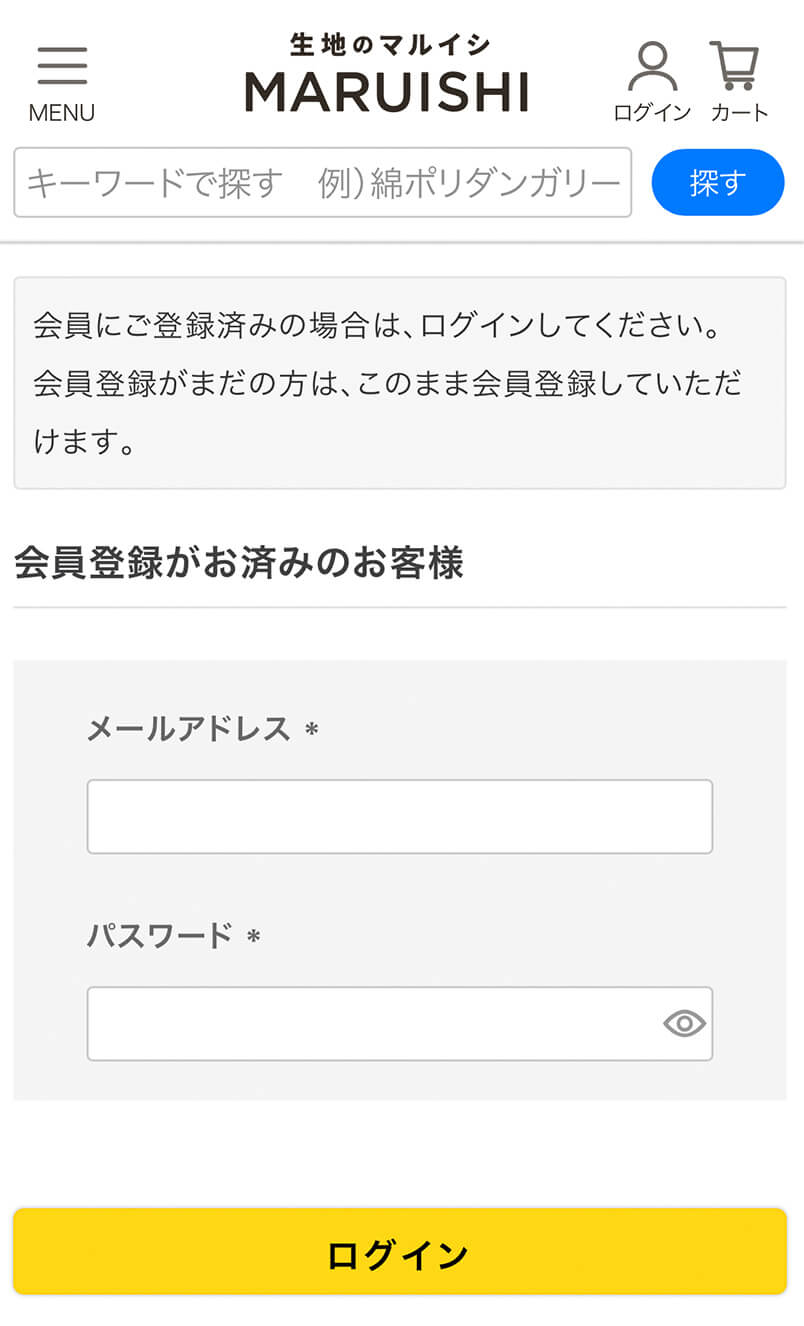Open the shopping cart icon
804x1326 pixels.
pyautogui.click(x=736, y=66)
